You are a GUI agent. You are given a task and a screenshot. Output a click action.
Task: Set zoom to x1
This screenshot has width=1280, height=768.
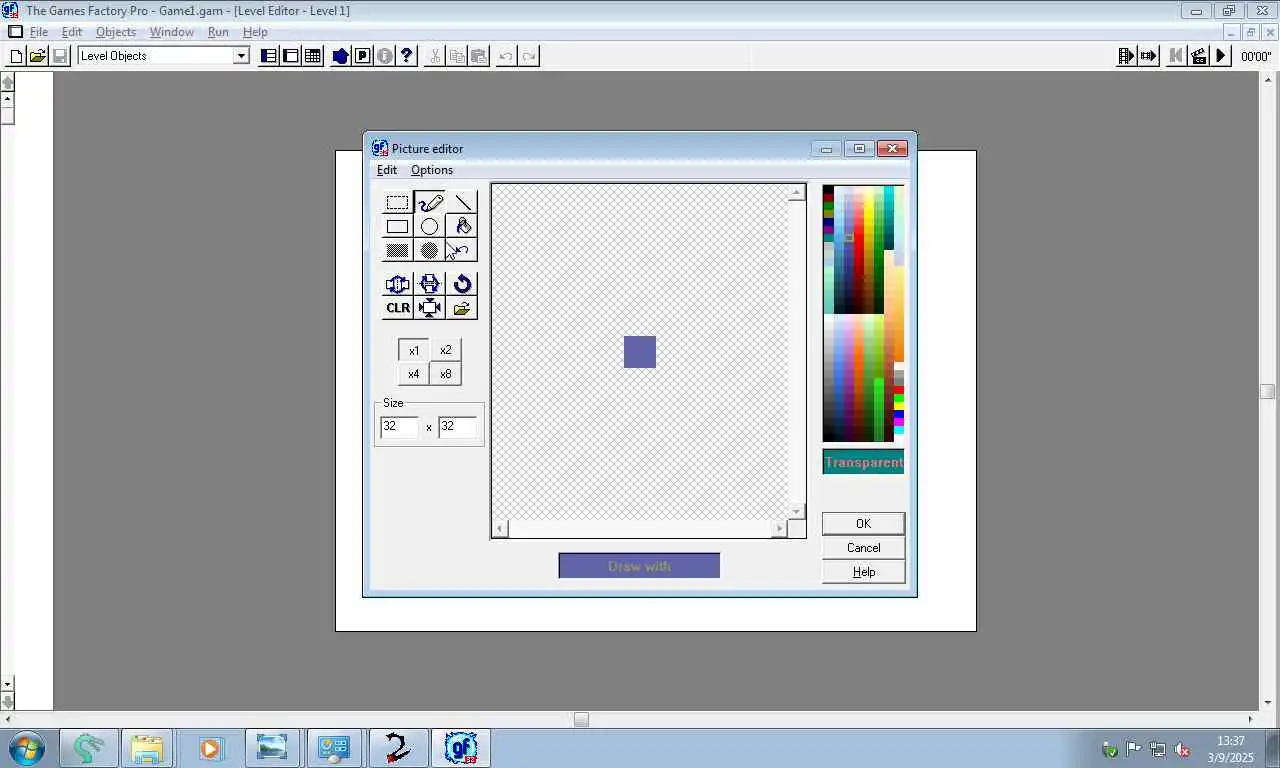click(414, 350)
